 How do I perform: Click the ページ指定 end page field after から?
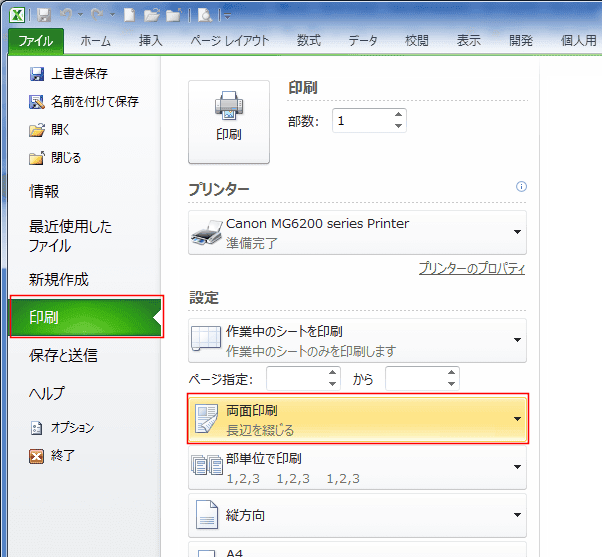pos(417,378)
